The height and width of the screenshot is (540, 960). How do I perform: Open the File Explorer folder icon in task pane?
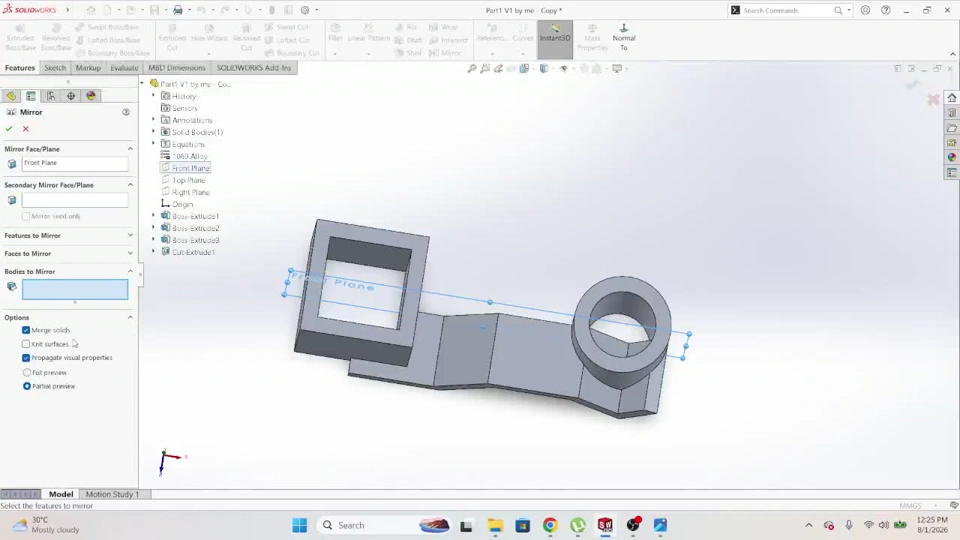point(951,128)
